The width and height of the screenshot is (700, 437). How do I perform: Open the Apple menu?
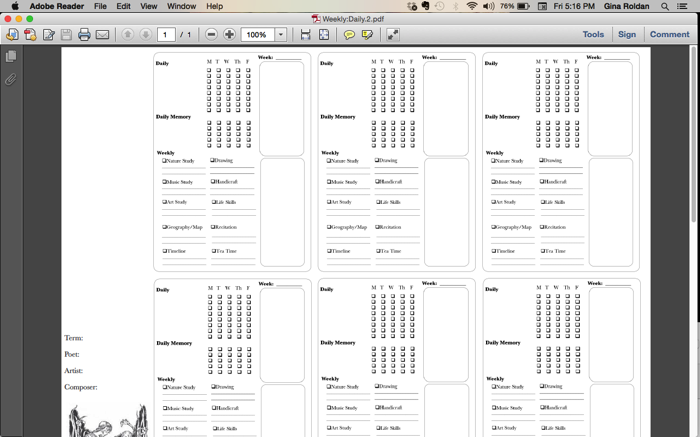coord(15,6)
